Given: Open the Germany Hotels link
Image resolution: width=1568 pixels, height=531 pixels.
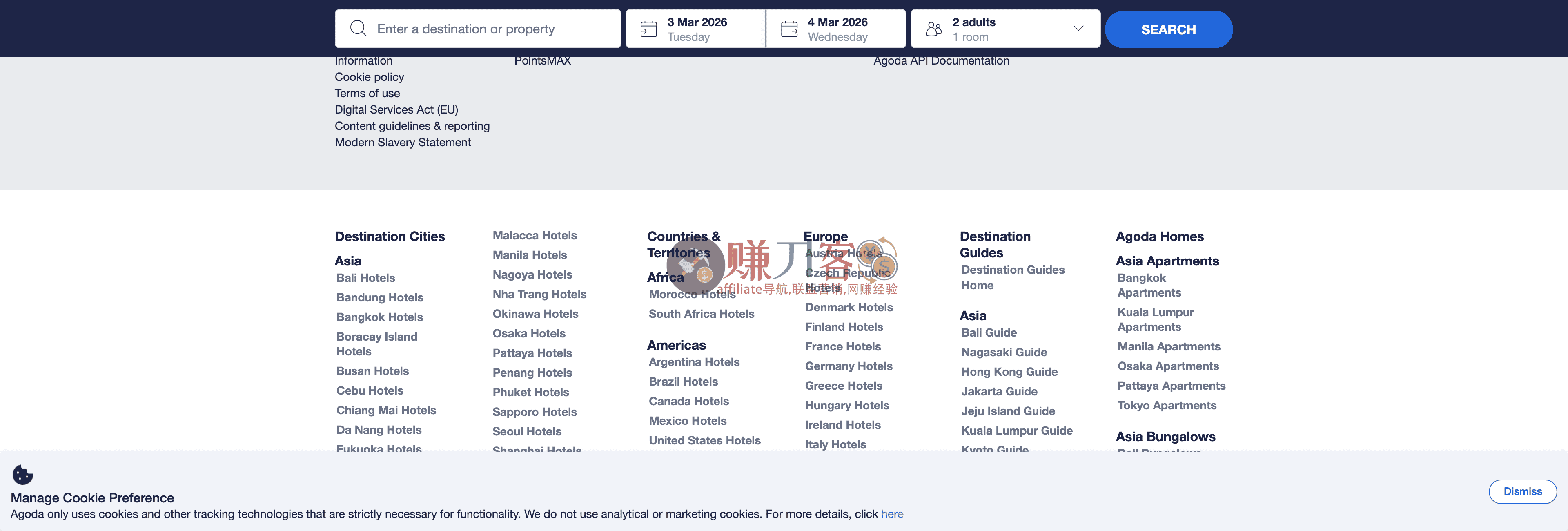Looking at the screenshot, I should tap(849, 366).
